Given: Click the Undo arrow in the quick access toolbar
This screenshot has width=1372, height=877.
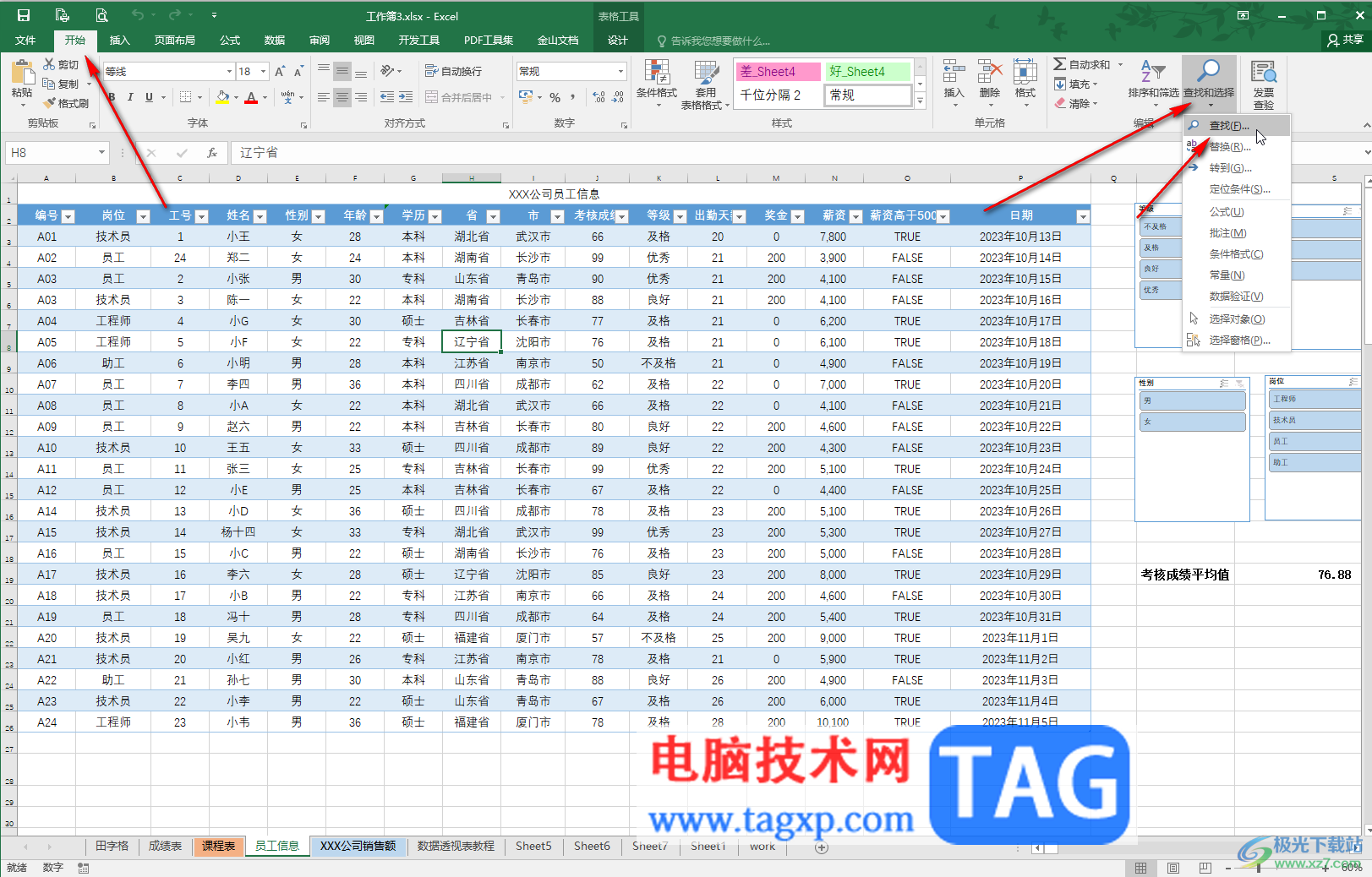Looking at the screenshot, I should 138,15.
